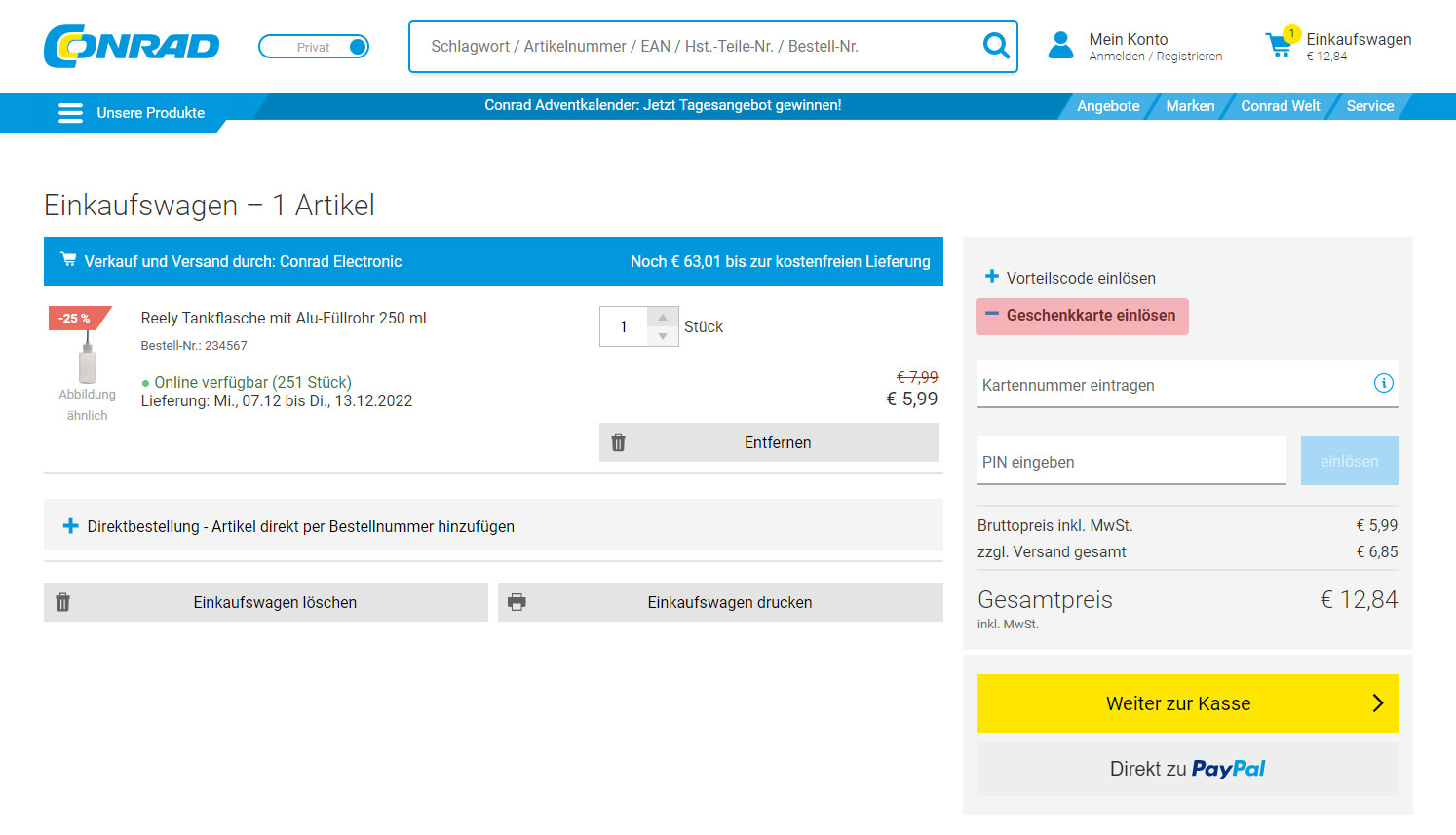
Task: Click zzgl. Versand gesamt row label
Action: tap(1052, 552)
